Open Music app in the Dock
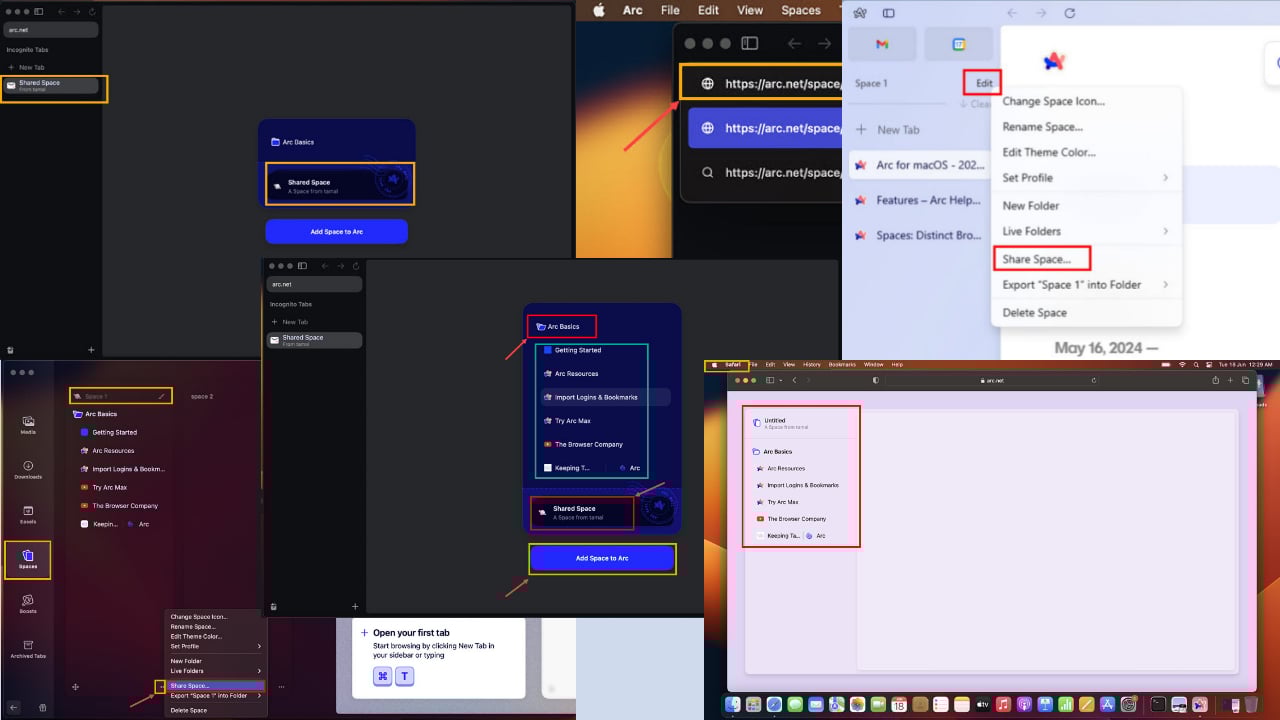This screenshot has width=1280, height=720. coord(1003,705)
